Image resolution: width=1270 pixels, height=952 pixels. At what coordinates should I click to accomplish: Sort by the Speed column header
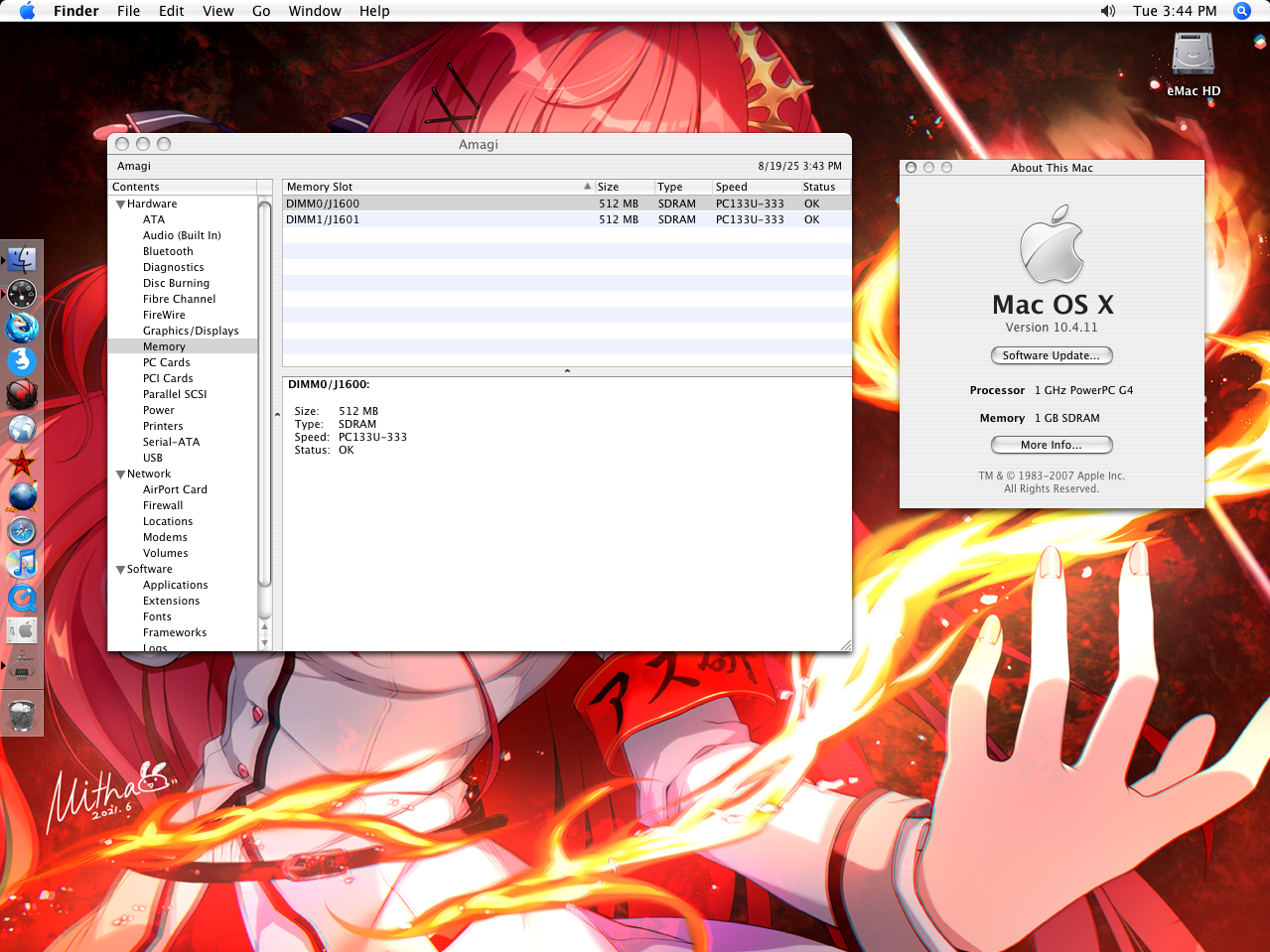(x=756, y=187)
